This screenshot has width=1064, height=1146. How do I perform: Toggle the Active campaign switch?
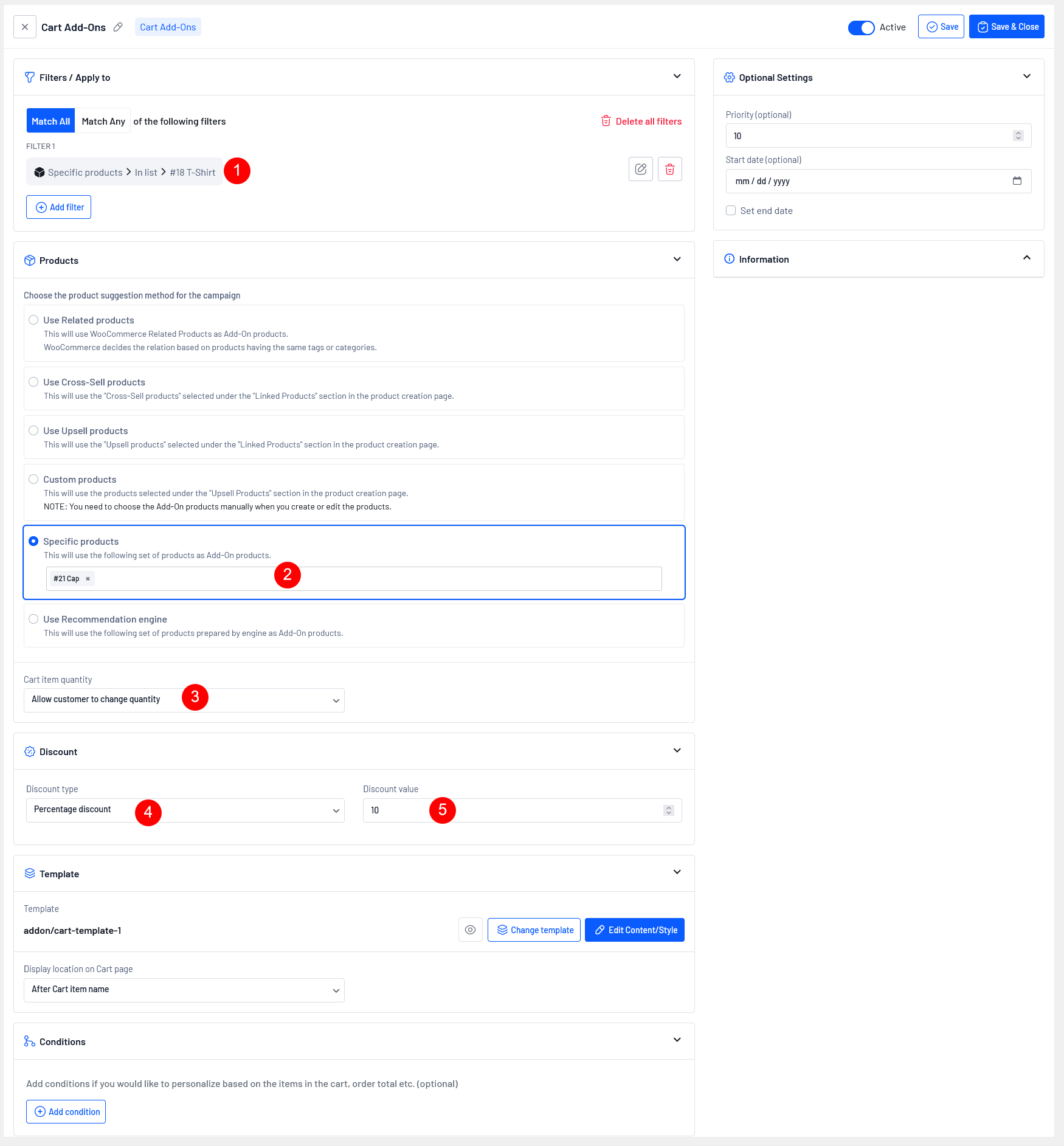click(861, 27)
